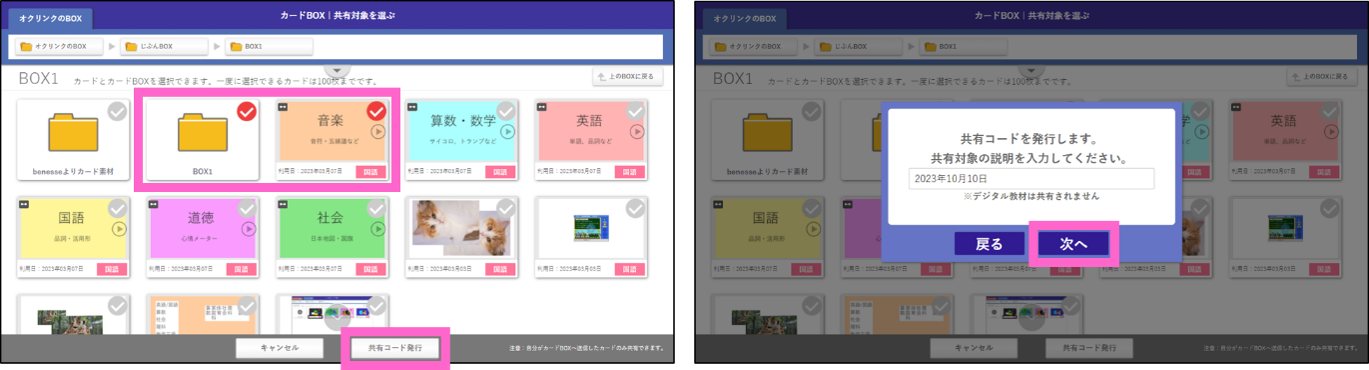The image size is (1369, 370).
Task: Switch to オクリンクのBOX tab, right screen
Action: tap(745, 18)
